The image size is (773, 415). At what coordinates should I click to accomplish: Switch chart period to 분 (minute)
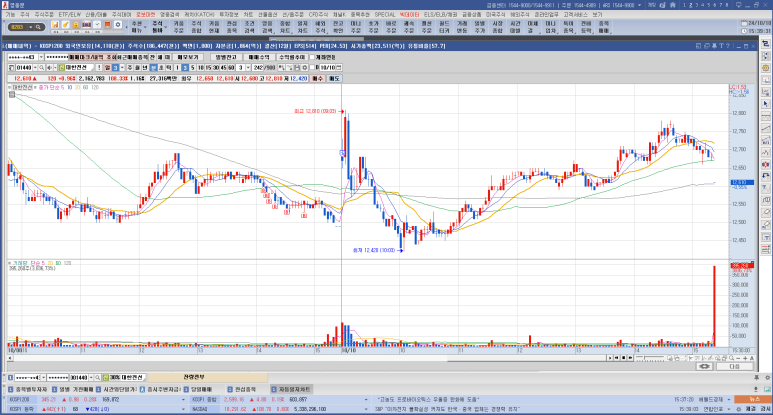(x=152, y=68)
